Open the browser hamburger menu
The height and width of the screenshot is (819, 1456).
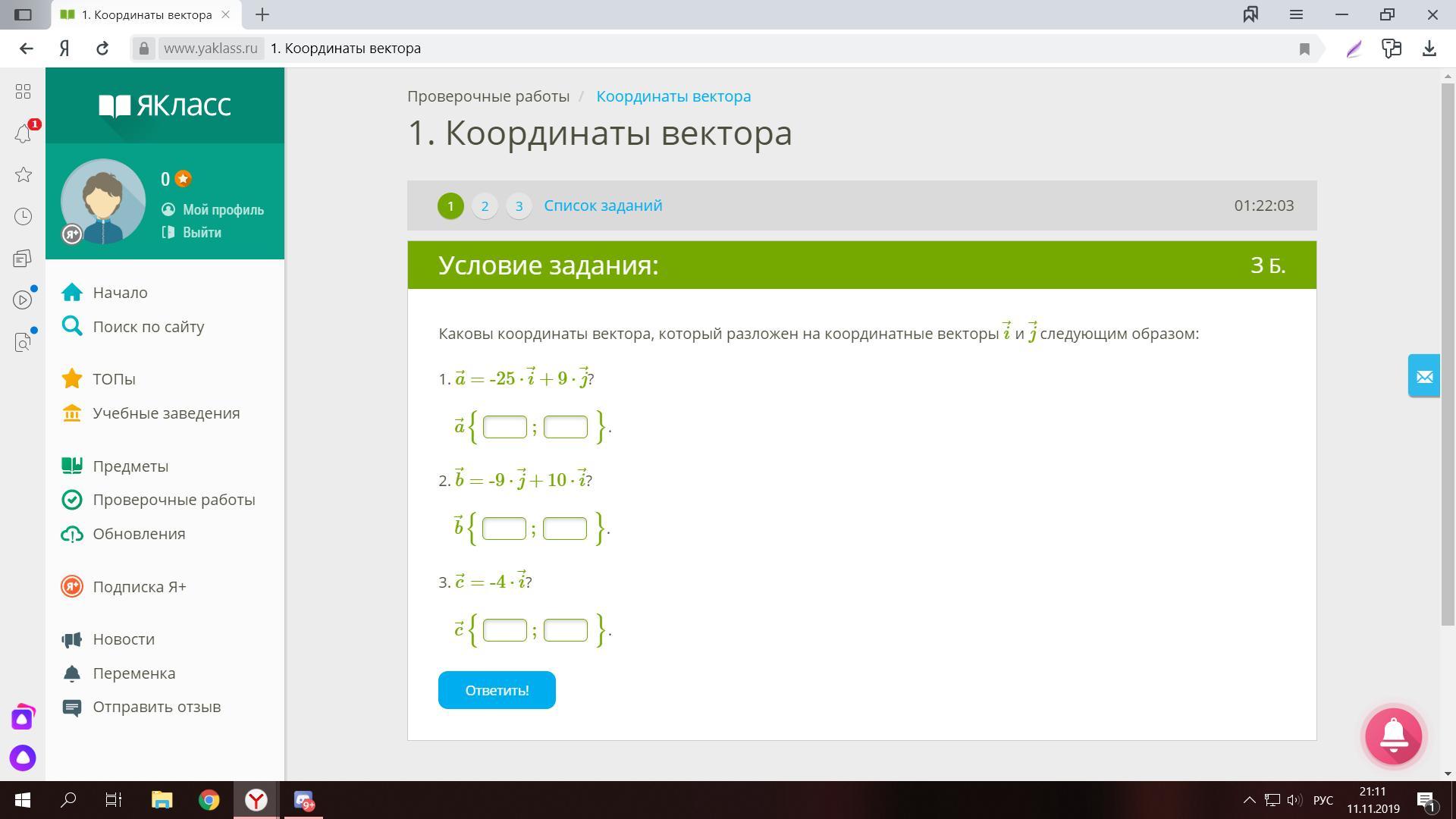pos(1296,14)
